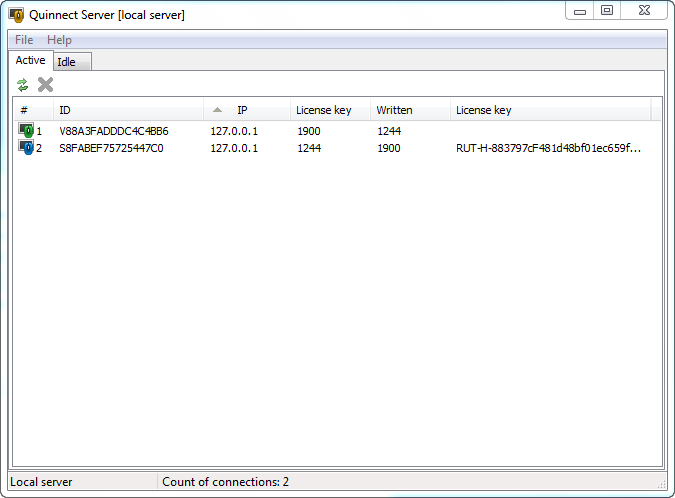675x498 pixels.
Task: Click the green refresh connections icon
Action: [x=22, y=85]
